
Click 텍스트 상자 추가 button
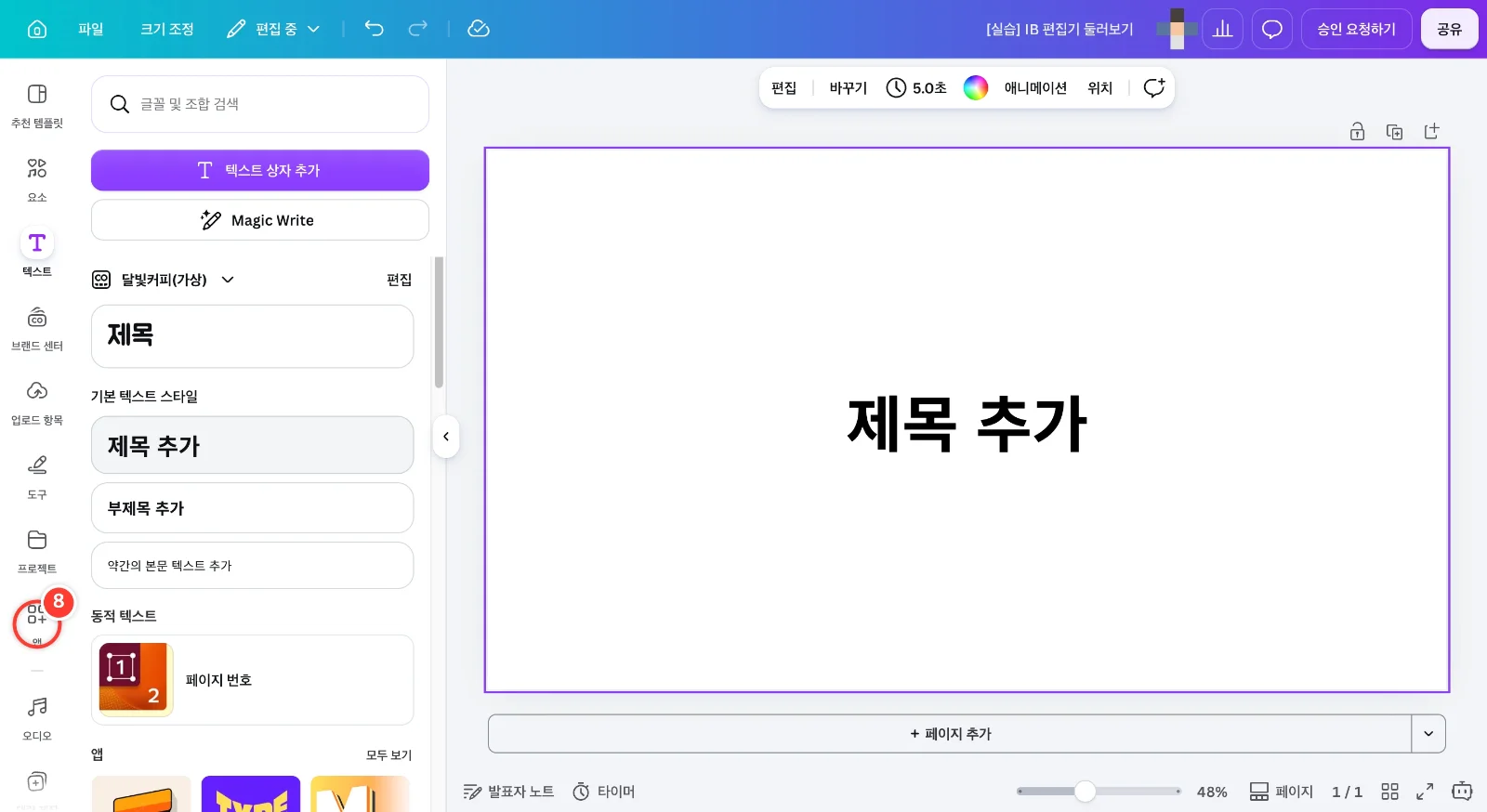[x=260, y=170]
